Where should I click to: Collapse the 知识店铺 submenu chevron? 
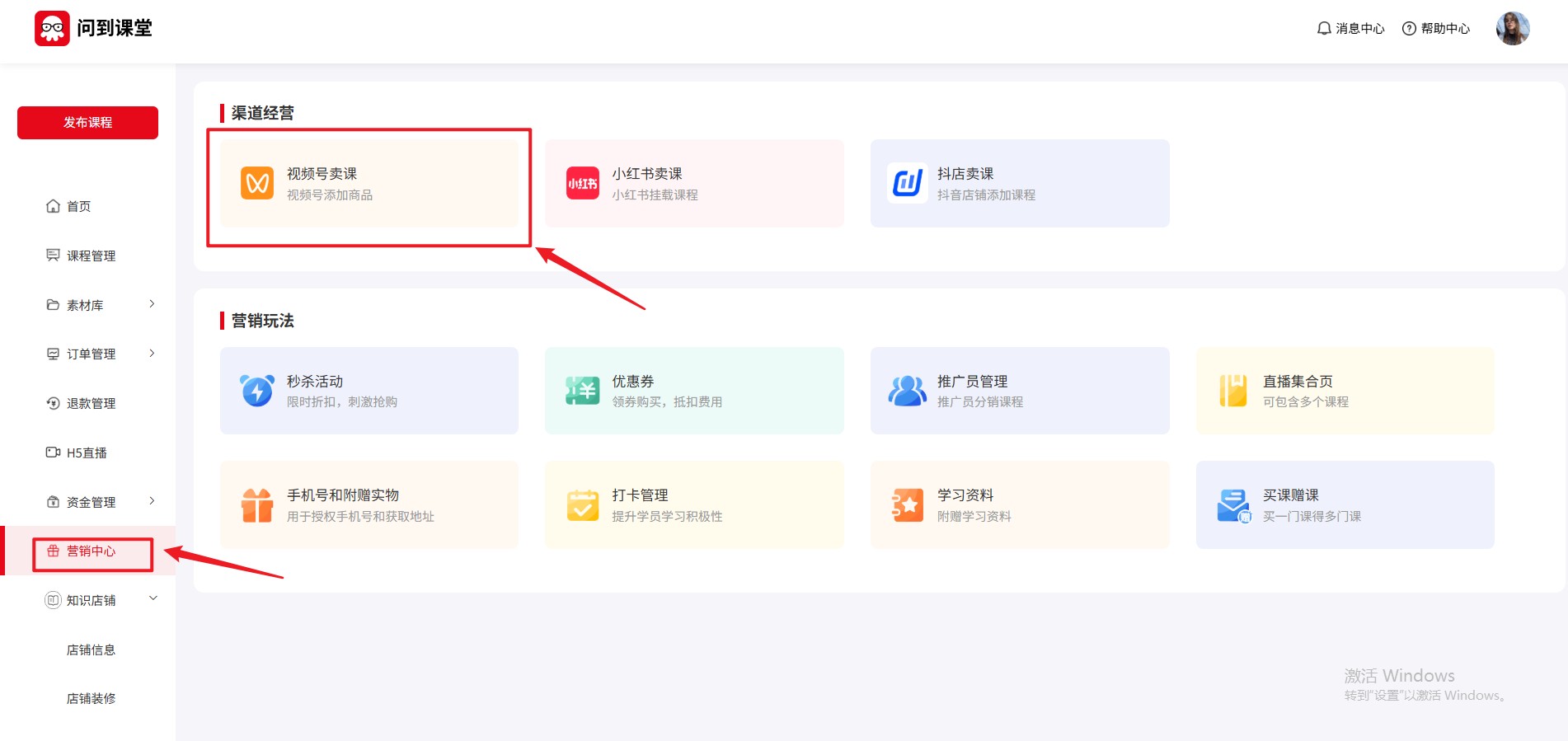pyautogui.click(x=153, y=598)
